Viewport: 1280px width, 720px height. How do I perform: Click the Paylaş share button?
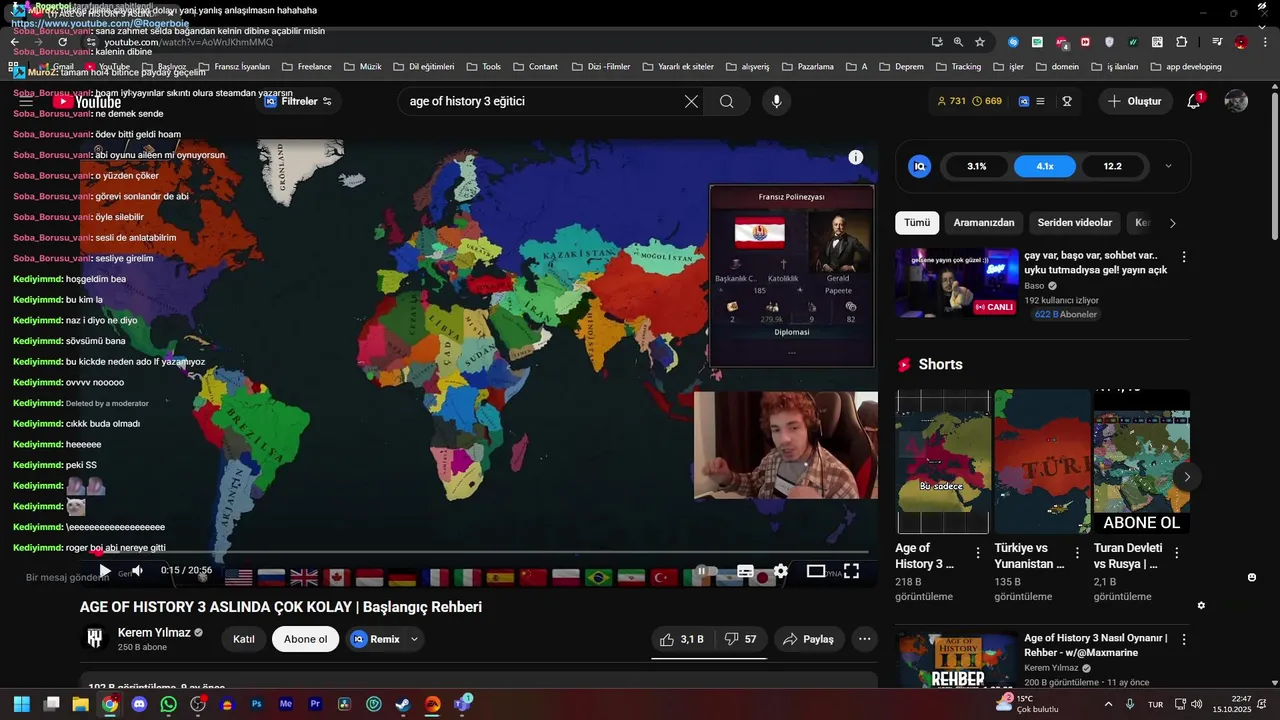[x=809, y=639]
